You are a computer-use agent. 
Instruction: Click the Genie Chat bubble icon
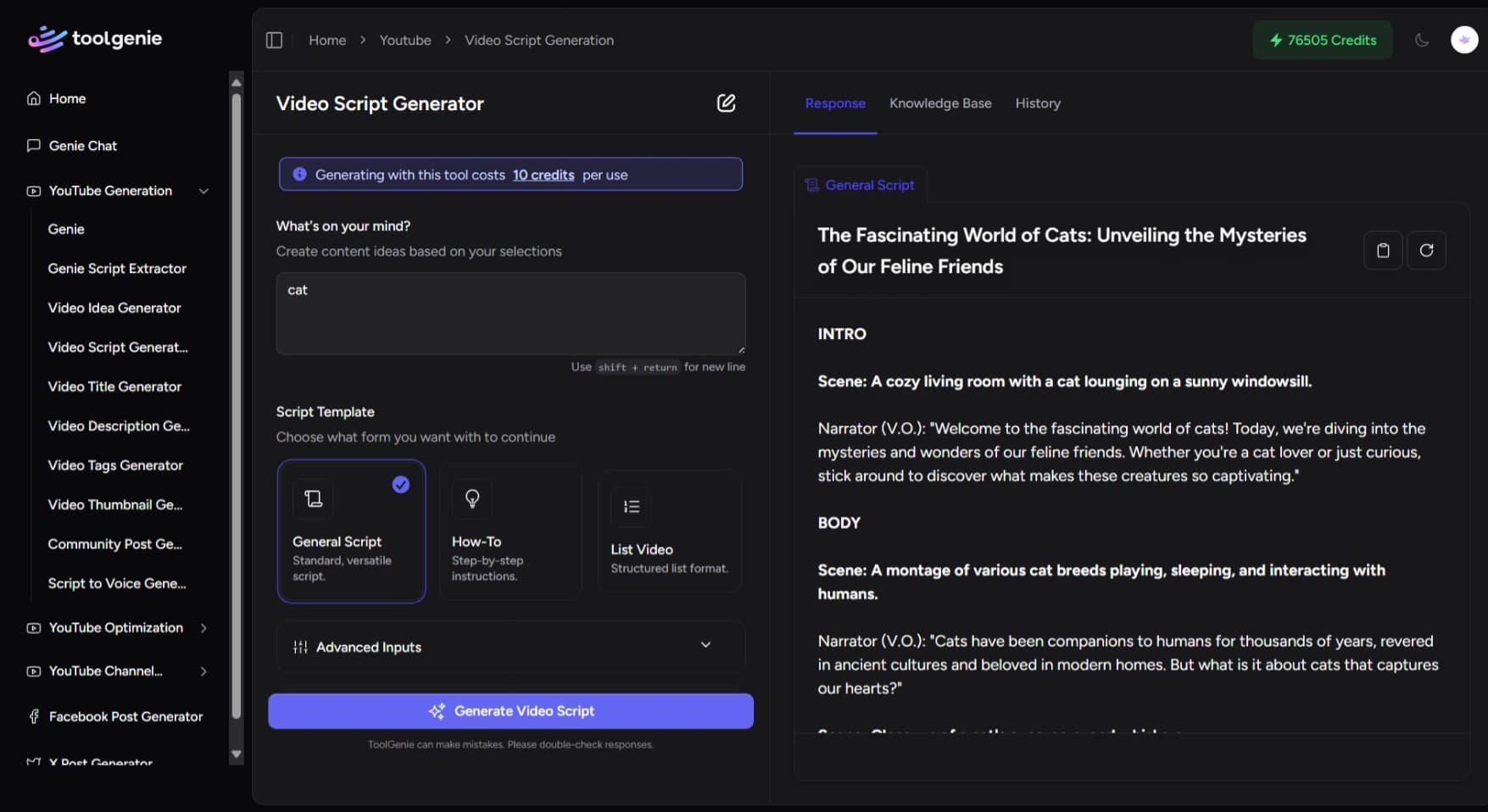[x=34, y=145]
